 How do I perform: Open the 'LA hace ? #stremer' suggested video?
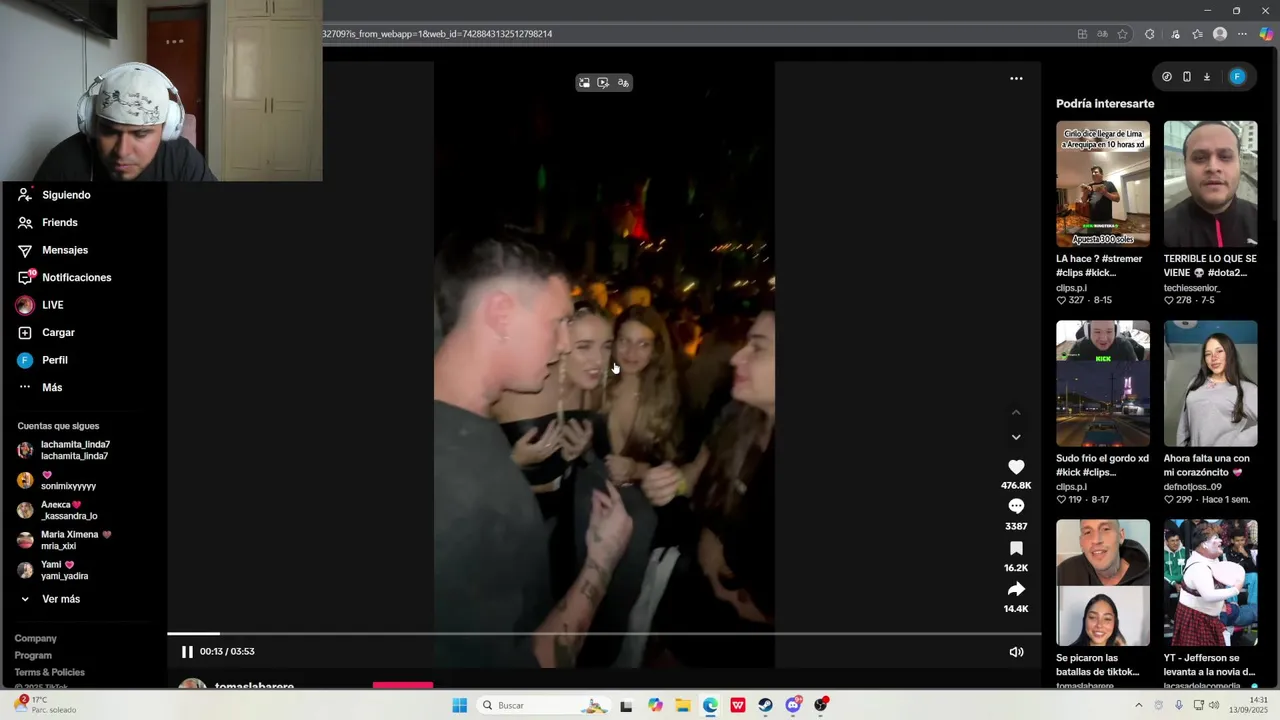[1103, 184]
